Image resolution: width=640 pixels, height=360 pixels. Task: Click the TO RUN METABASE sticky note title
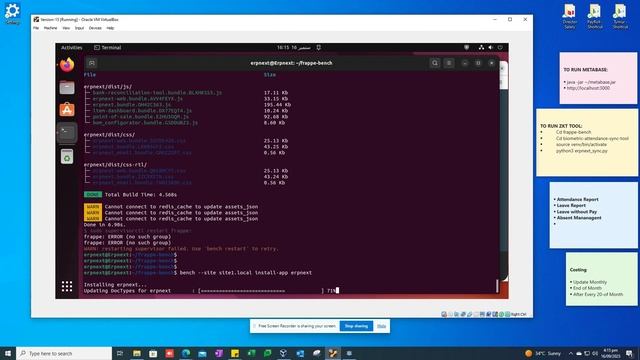585,70
